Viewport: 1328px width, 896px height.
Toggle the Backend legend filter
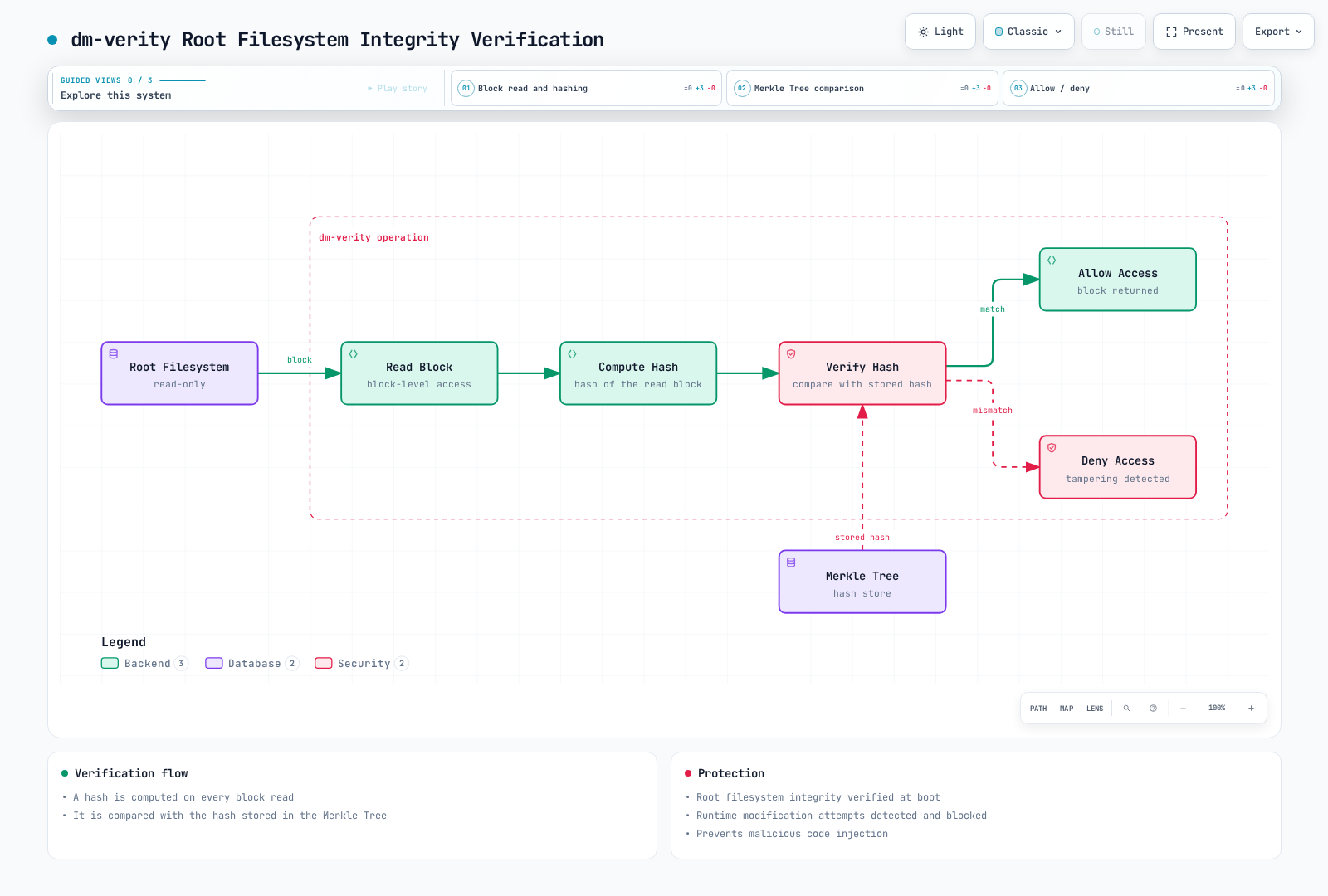coord(144,663)
